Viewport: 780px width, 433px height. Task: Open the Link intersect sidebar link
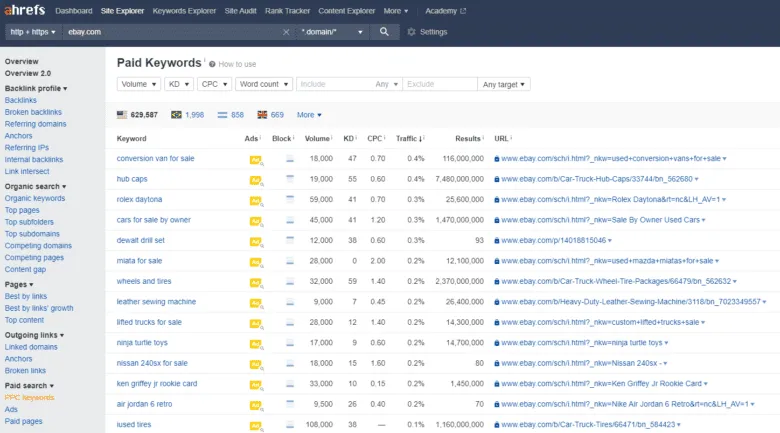(27, 172)
